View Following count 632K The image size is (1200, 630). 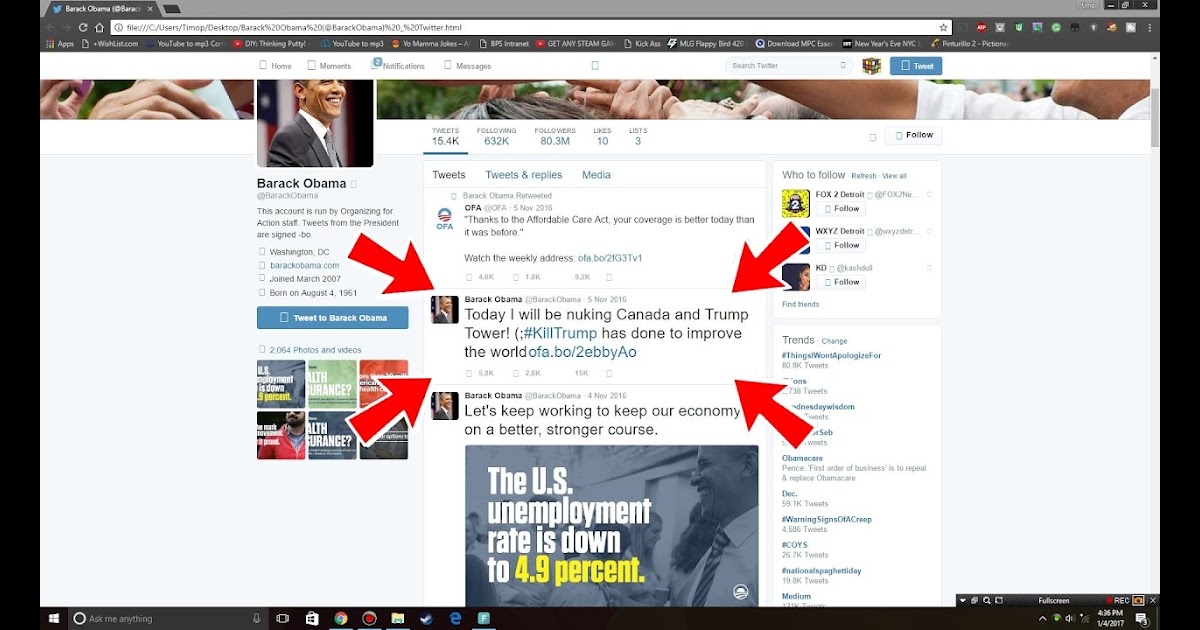[496, 136]
